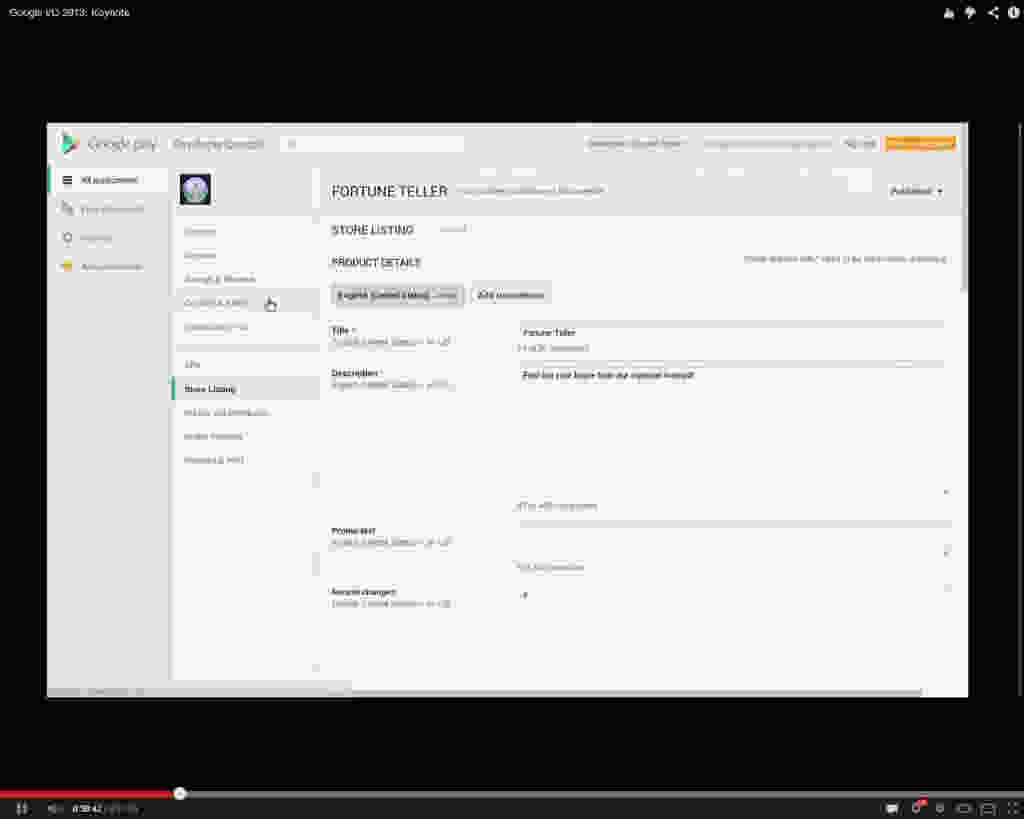Click the search field in the Developer Console header
Viewport: 1024px width, 819px height.
pyautogui.click(x=372, y=144)
